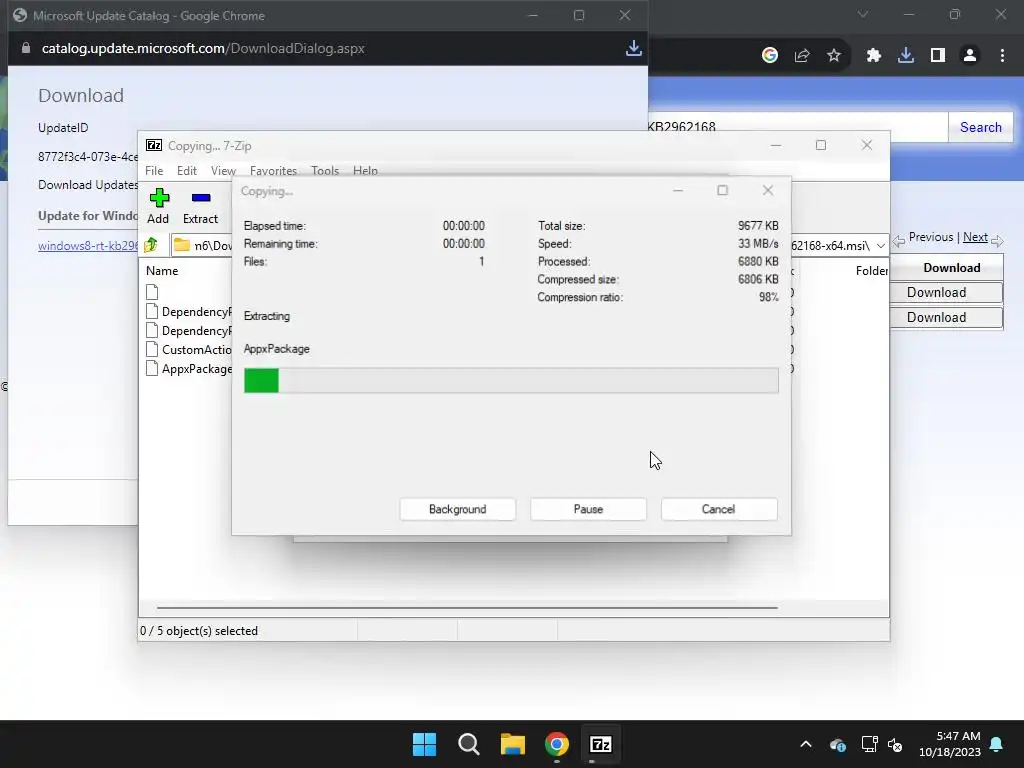Screen dimensions: 1024x768
Task: Click the Add toolbar icon in 7-Zip
Action: pos(159,198)
